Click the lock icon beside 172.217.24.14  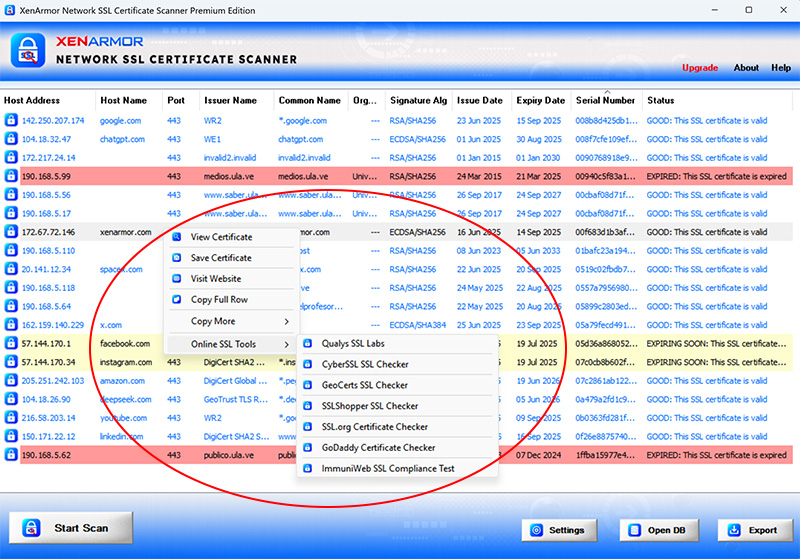[x=11, y=158]
